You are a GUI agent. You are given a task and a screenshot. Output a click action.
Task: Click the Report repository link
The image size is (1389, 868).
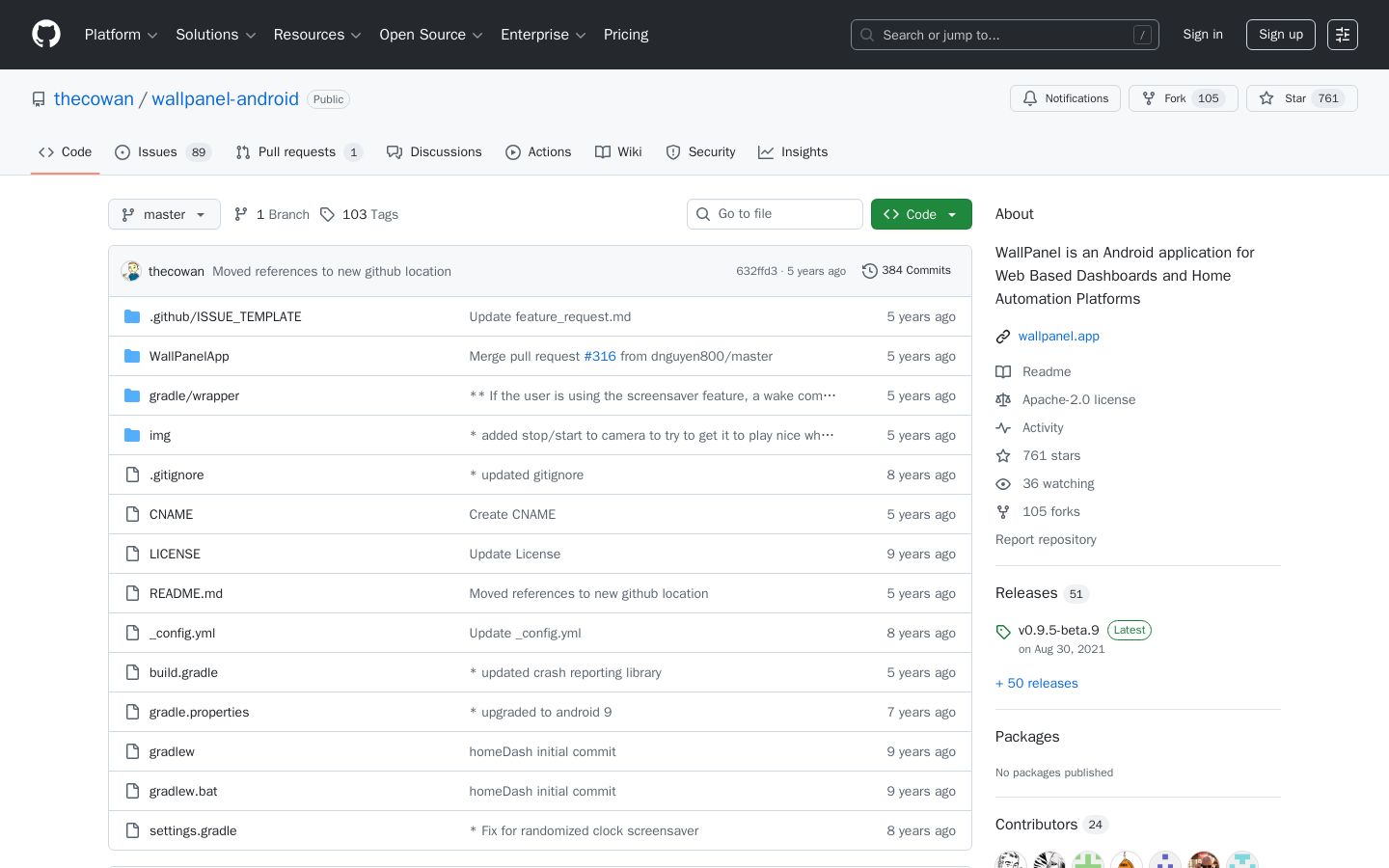point(1046,540)
